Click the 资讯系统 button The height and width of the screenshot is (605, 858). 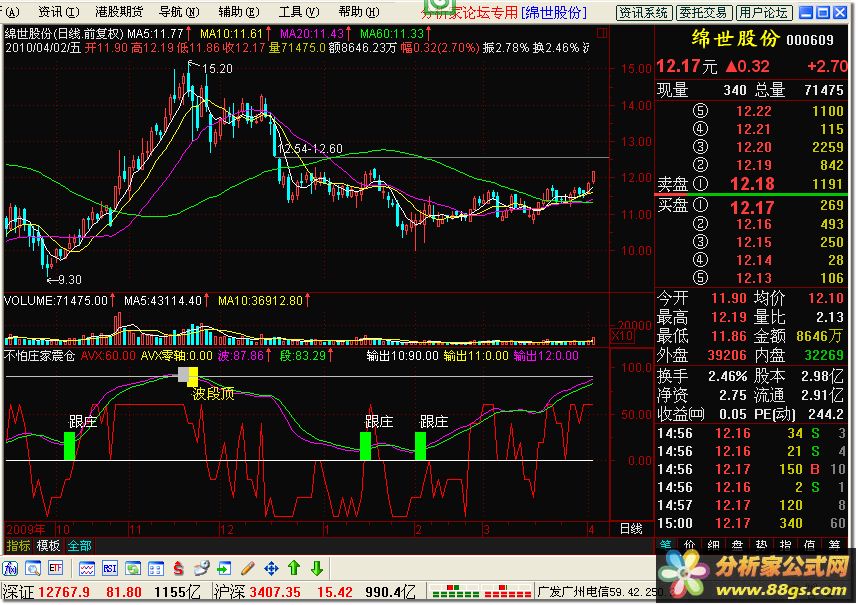(644, 13)
